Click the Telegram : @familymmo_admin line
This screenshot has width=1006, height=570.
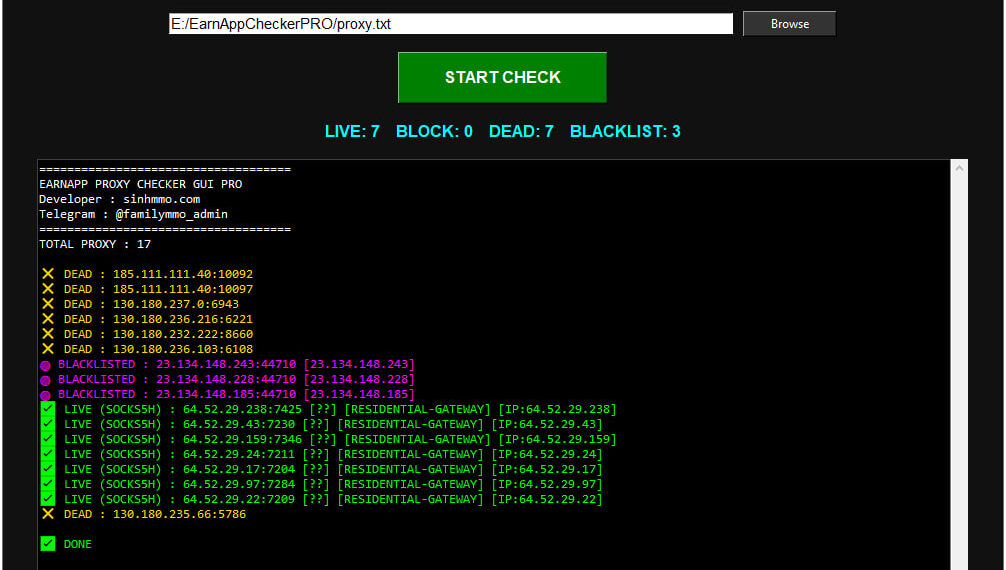(133, 214)
